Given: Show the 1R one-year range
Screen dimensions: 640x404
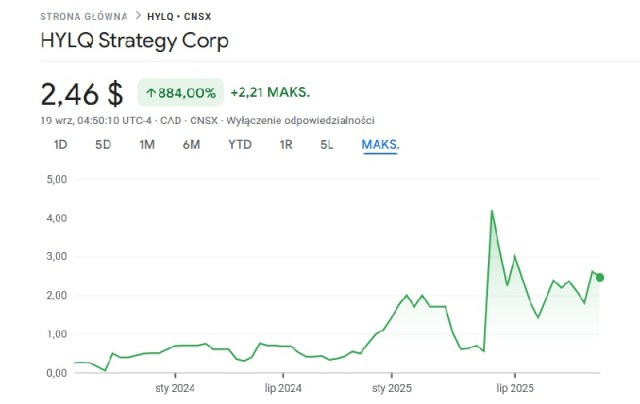Looking at the screenshot, I should [286, 144].
